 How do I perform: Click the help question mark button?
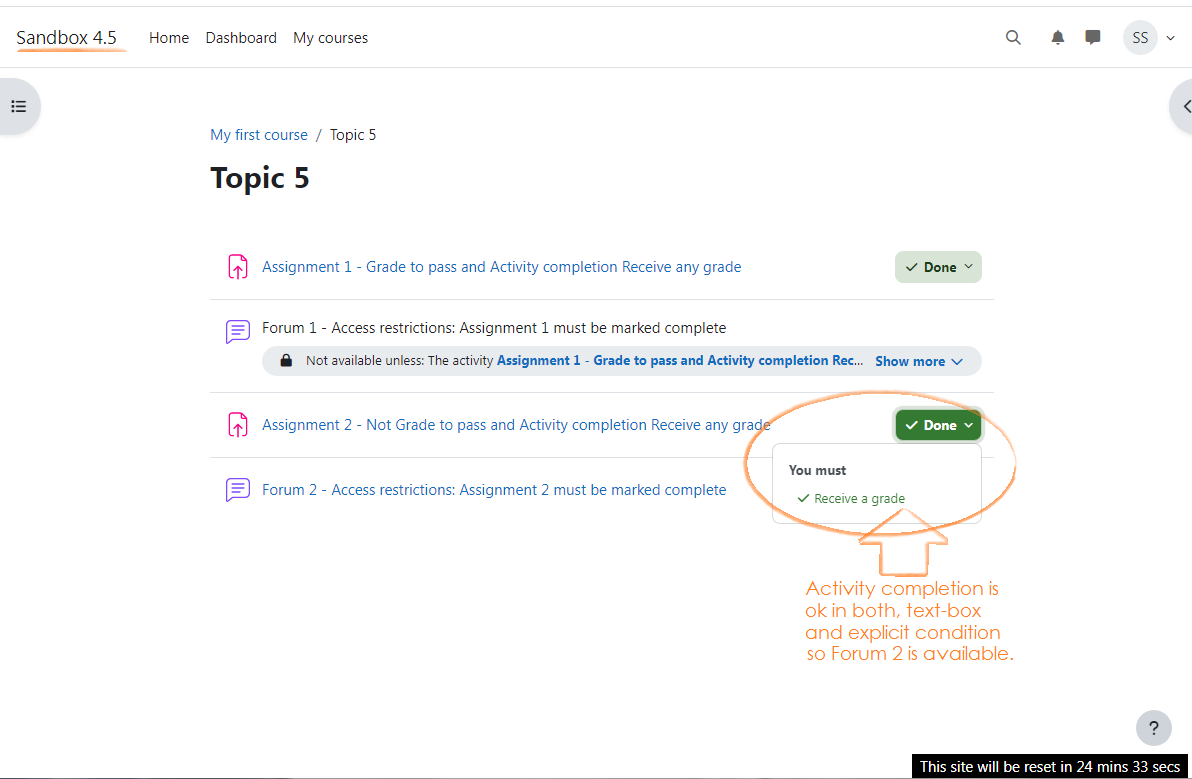tap(1153, 728)
